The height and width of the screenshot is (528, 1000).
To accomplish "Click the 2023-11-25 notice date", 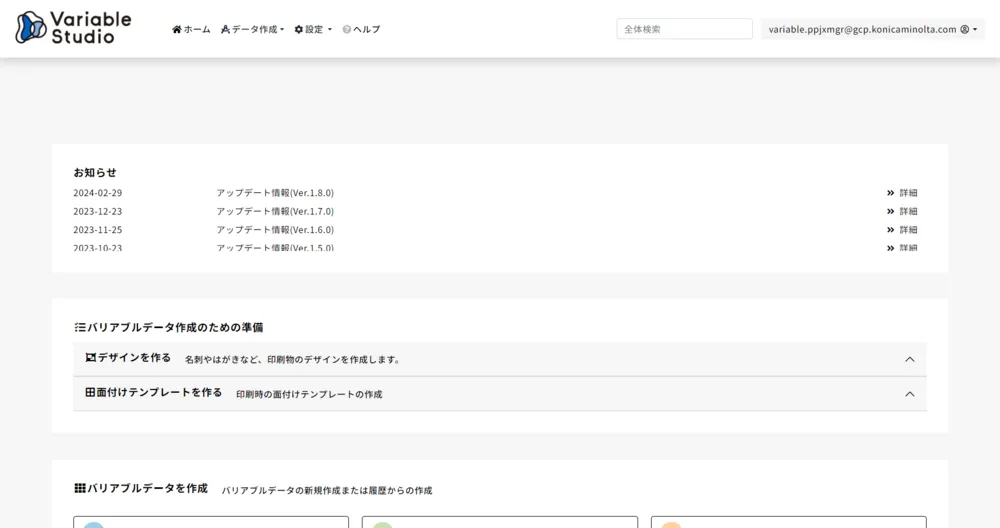I will pyautogui.click(x=98, y=230).
